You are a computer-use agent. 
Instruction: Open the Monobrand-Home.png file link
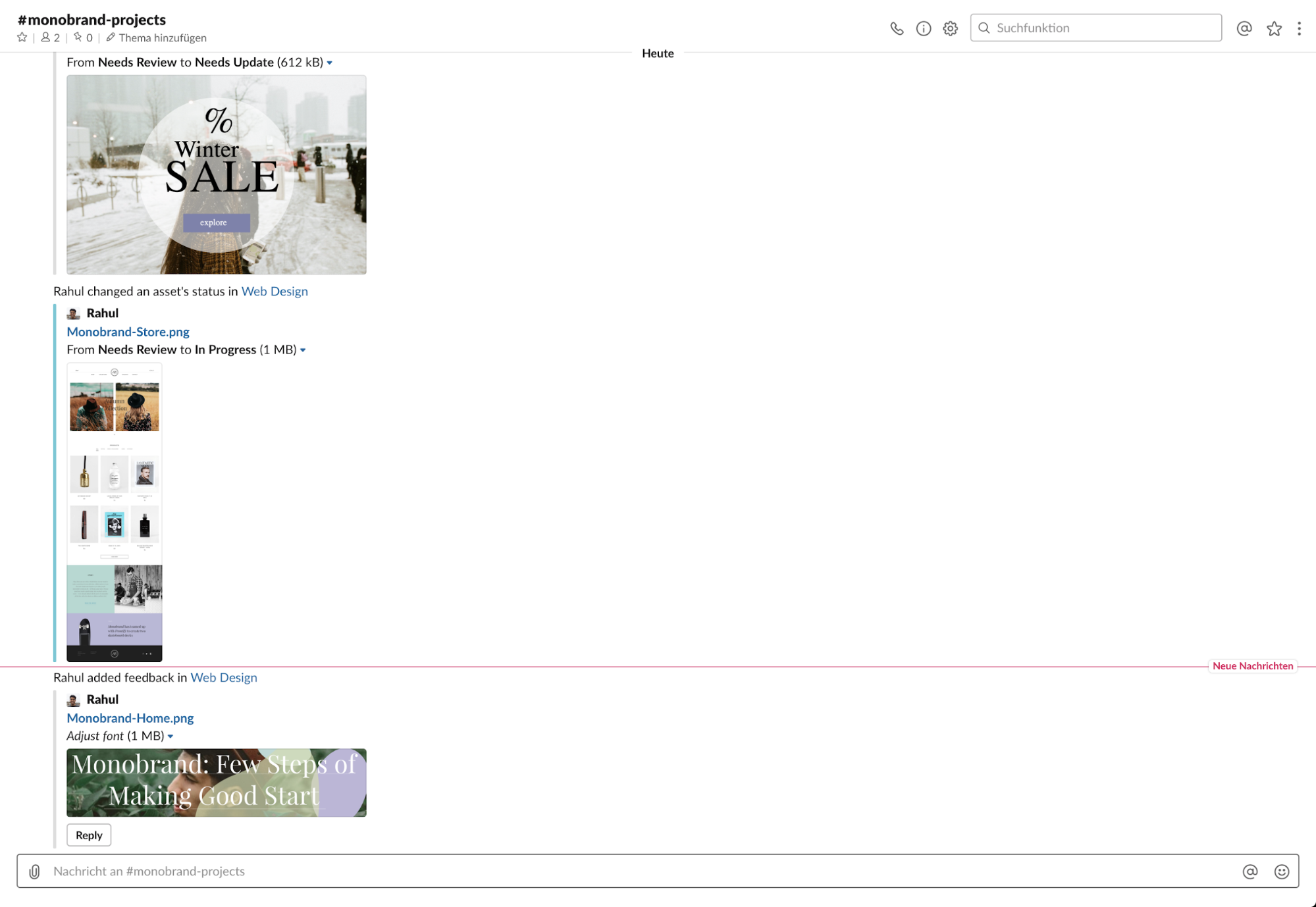(x=130, y=718)
